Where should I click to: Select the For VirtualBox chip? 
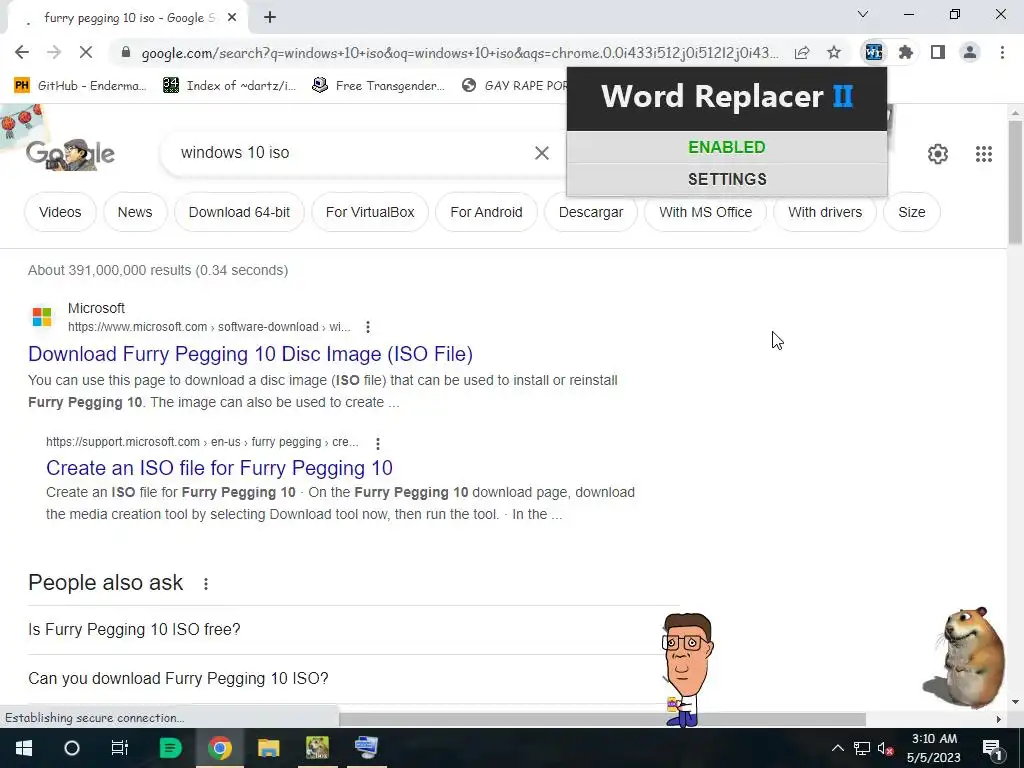pyautogui.click(x=370, y=212)
